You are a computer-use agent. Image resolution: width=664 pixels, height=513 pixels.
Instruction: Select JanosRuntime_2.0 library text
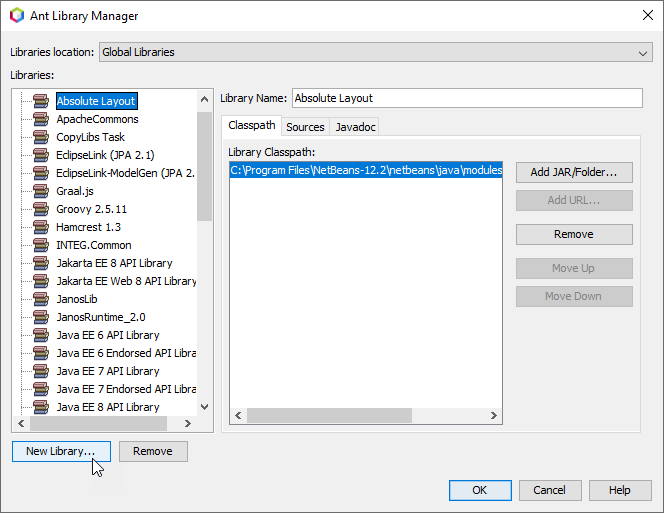pos(101,317)
